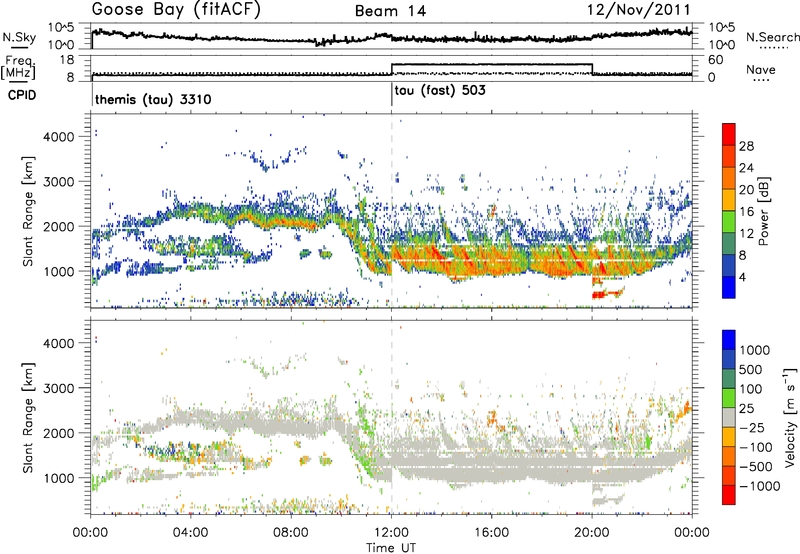The height and width of the screenshot is (554, 800).
Task: Click the 'Velocity [m s-1]' colorbar title
Action: pyautogui.click(x=790, y=417)
